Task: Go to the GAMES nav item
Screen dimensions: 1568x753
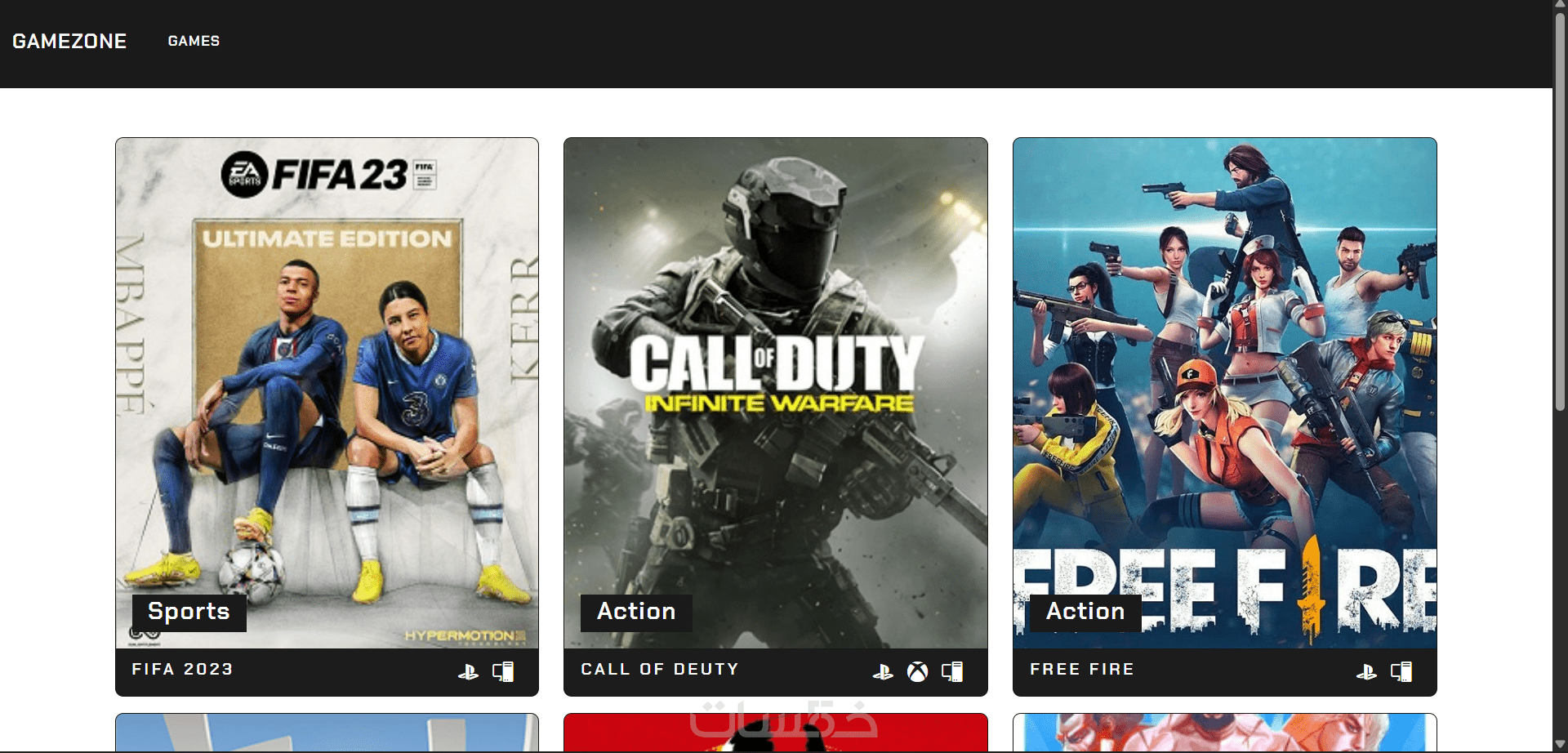Action: [194, 41]
